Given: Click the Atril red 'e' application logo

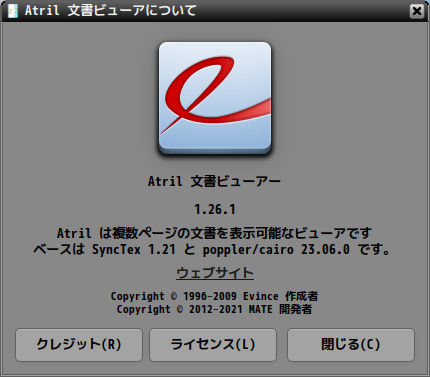Looking at the screenshot, I should click(x=215, y=98).
